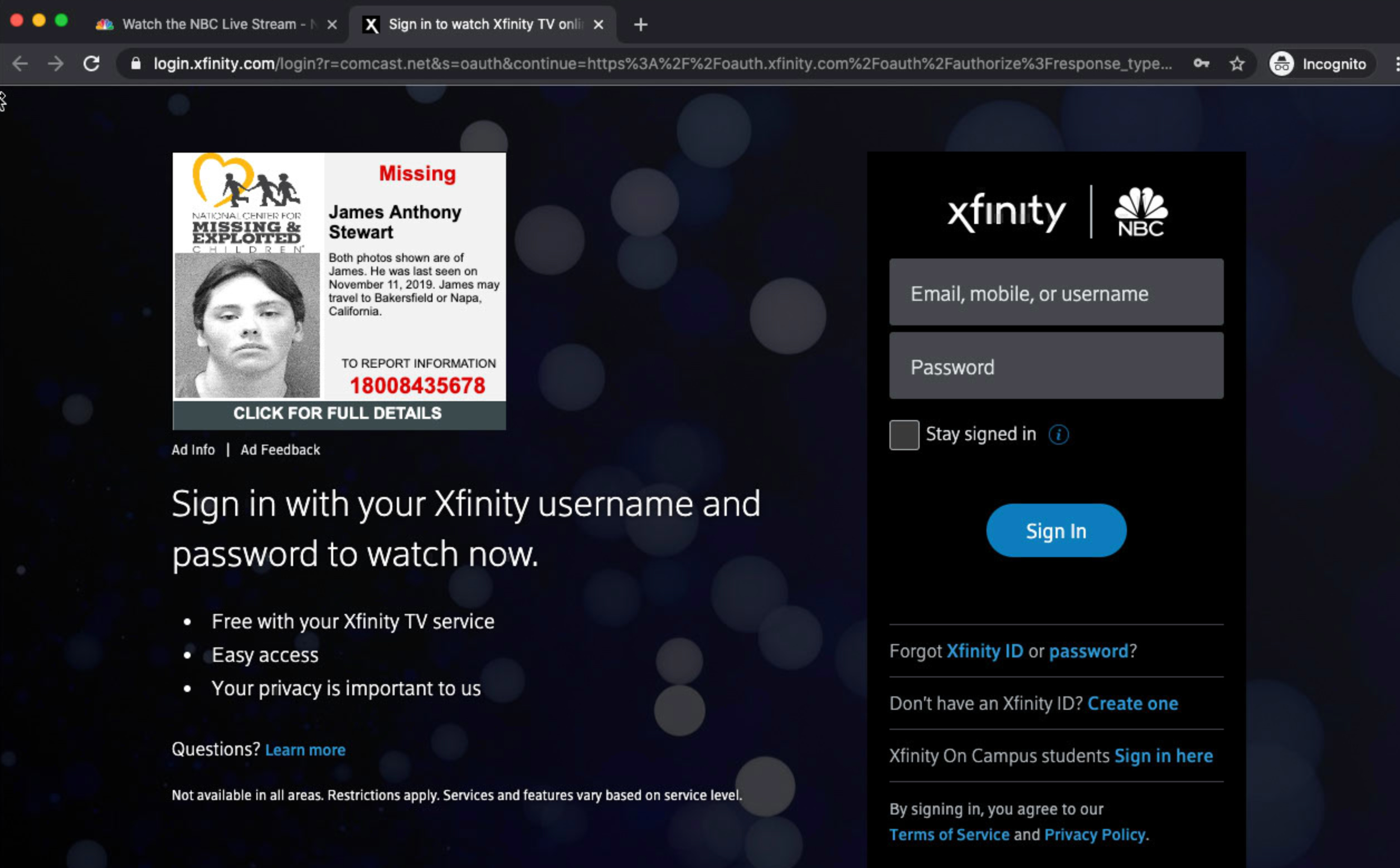
Task: Click the Missing child ad banner
Action: [339, 290]
